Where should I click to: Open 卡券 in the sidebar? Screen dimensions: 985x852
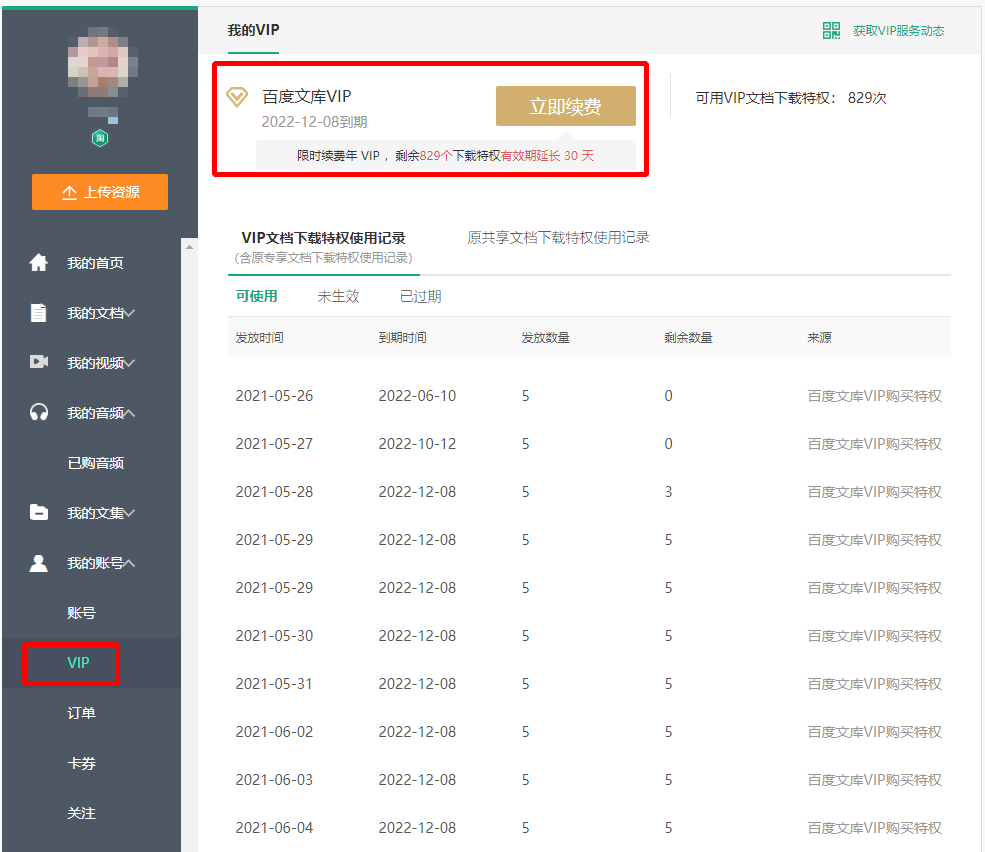coord(81,763)
